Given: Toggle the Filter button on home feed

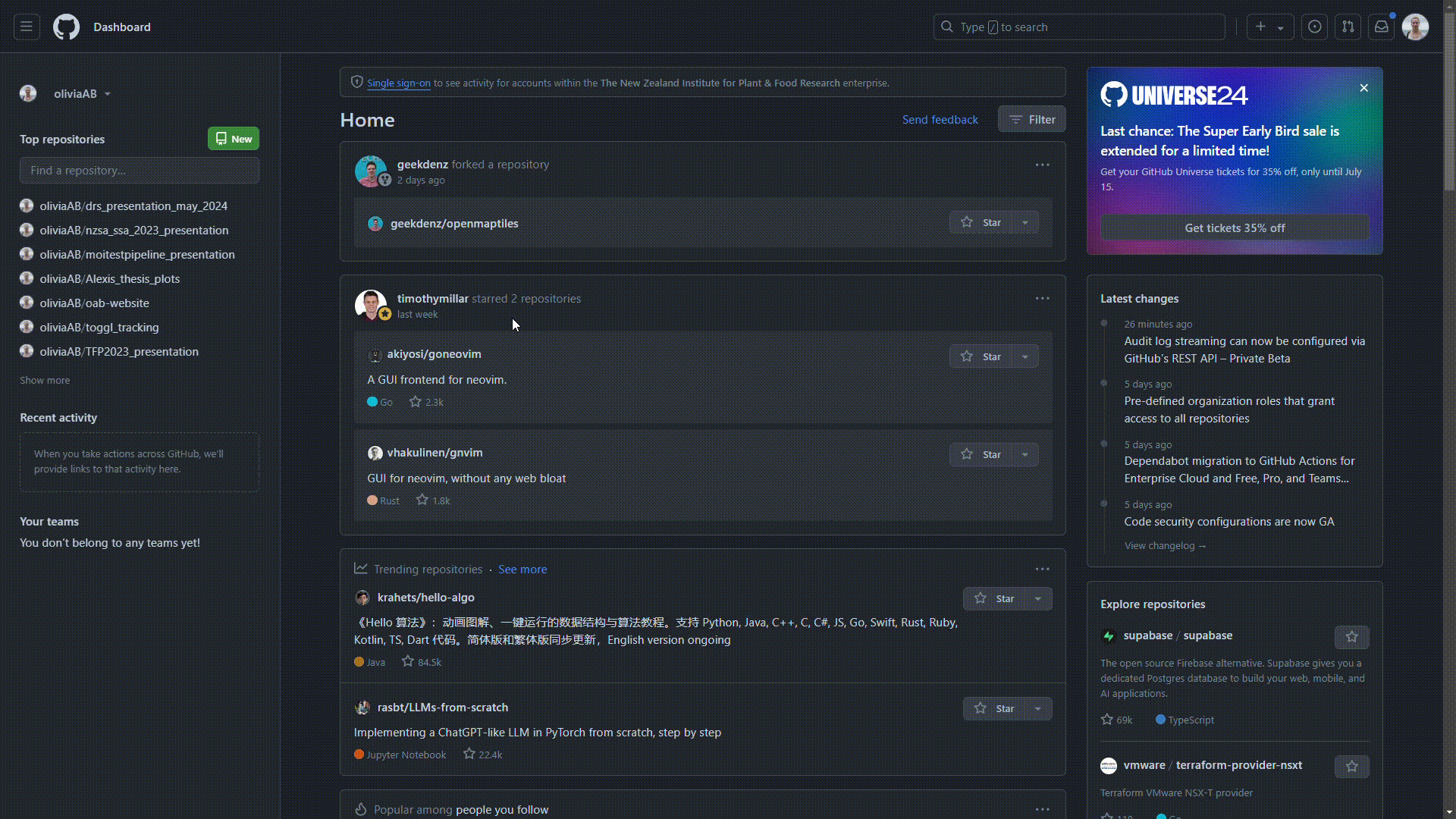Looking at the screenshot, I should (x=1031, y=119).
